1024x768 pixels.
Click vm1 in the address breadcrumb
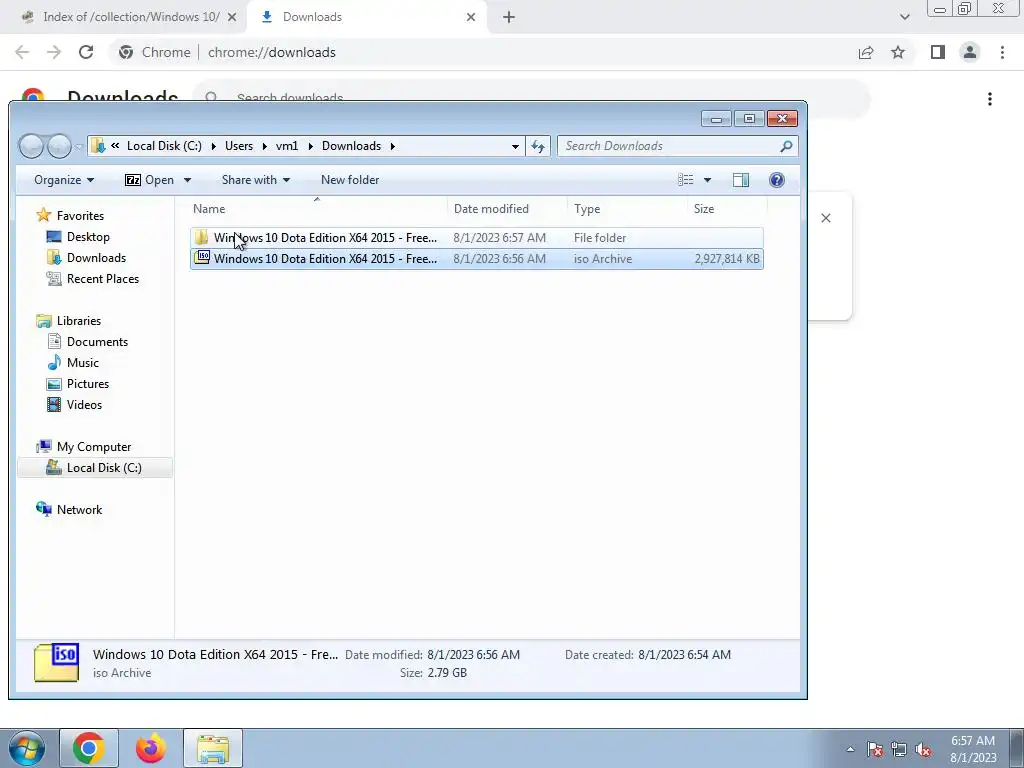(x=287, y=146)
